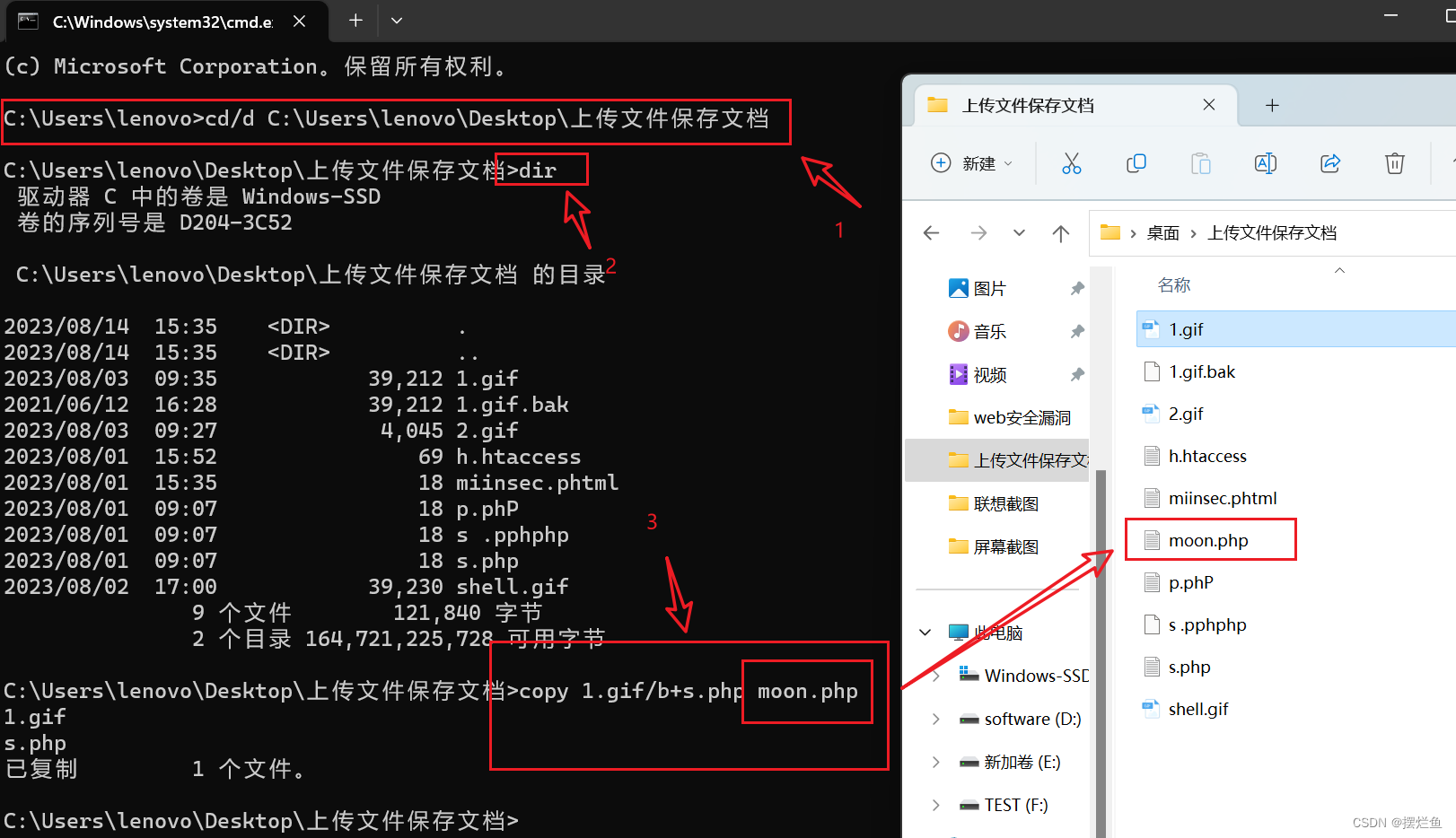Screen dimensions: 1456x838
Task: Close the cmd.exe terminal tab
Action: point(300,21)
